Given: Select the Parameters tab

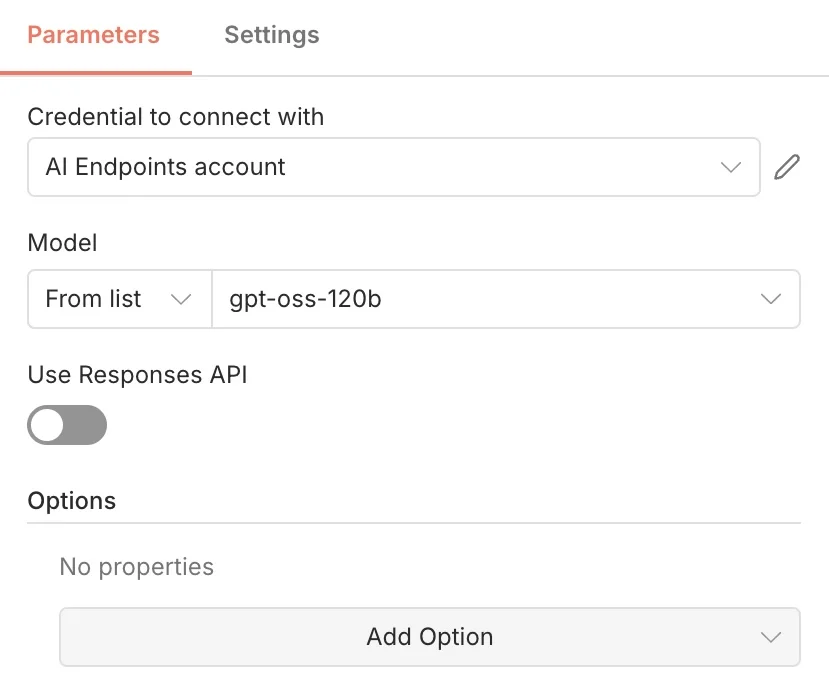Looking at the screenshot, I should pyautogui.click(x=93, y=35).
